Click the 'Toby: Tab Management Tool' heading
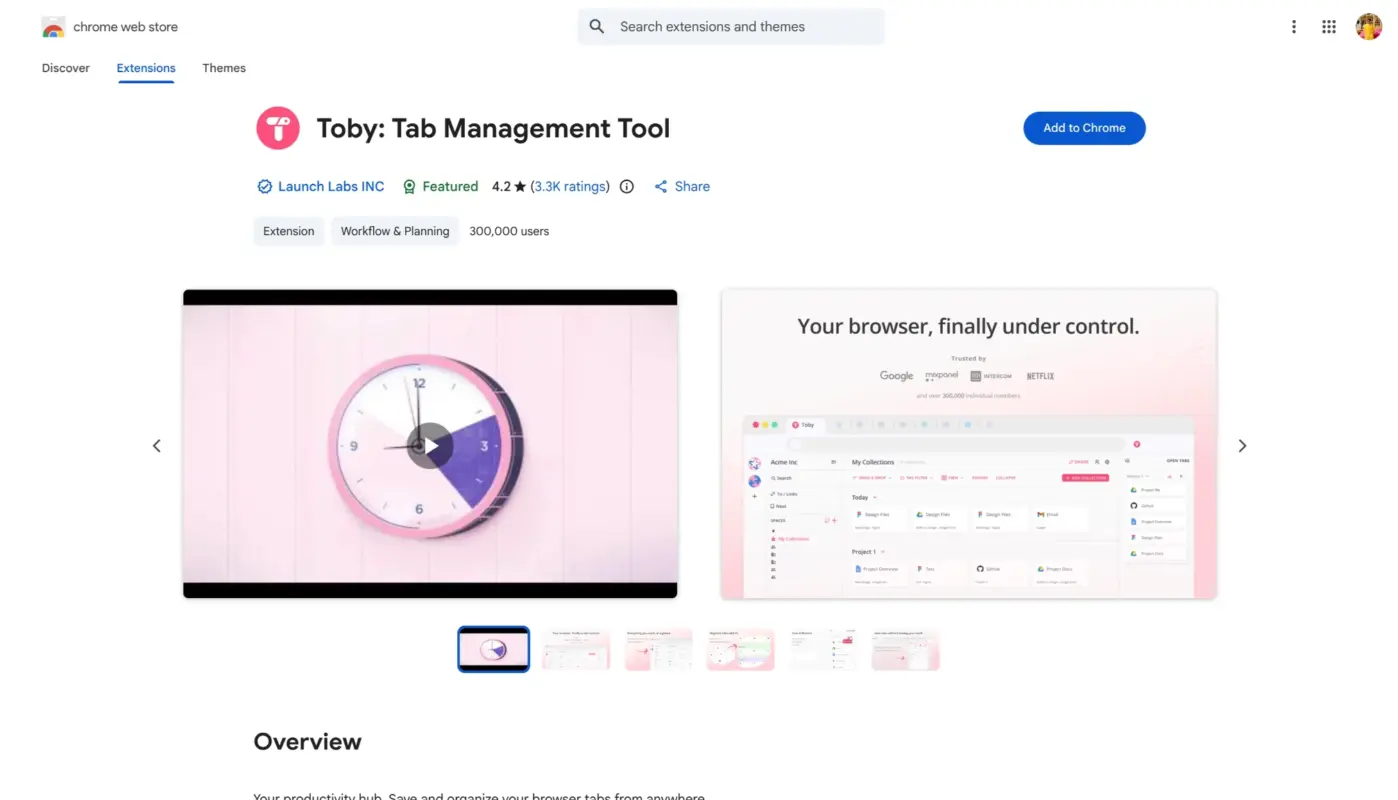 [493, 128]
